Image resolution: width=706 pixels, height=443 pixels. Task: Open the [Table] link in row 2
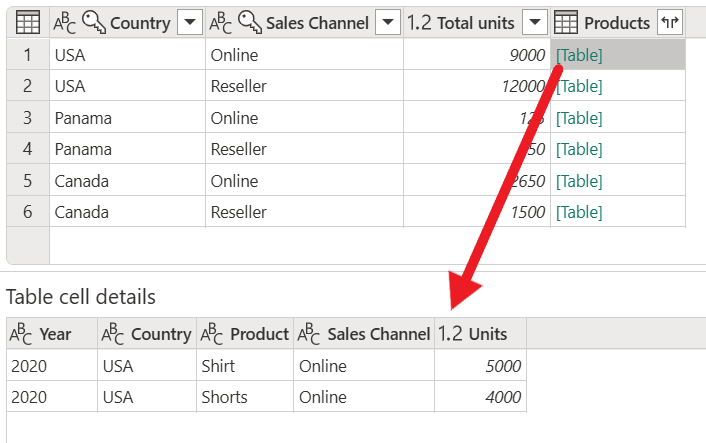click(579, 86)
